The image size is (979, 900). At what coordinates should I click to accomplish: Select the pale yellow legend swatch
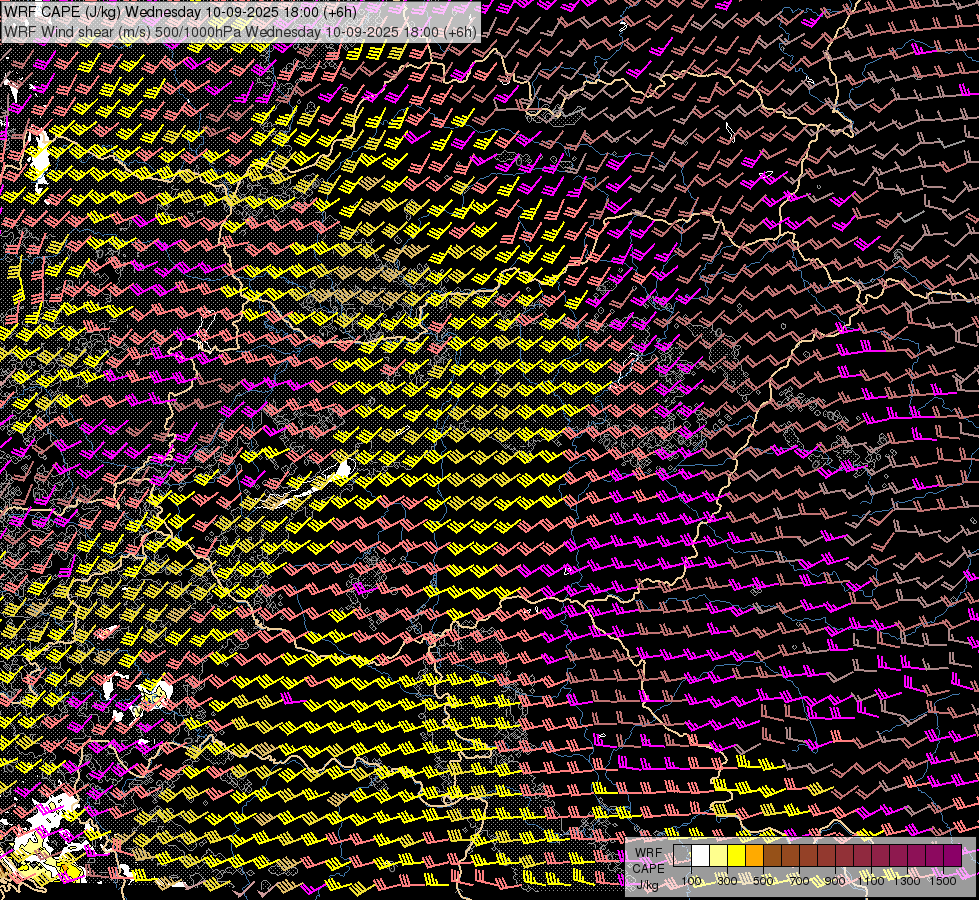tap(719, 855)
